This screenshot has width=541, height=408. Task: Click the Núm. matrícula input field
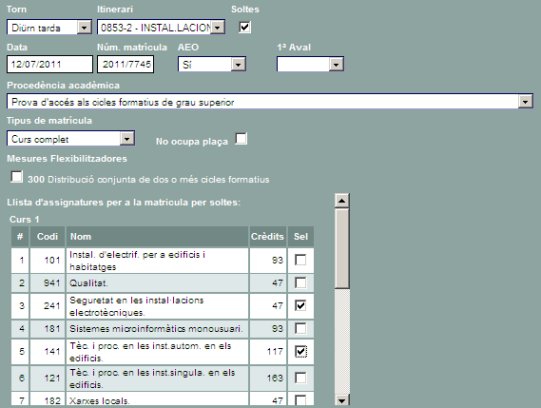point(126,64)
